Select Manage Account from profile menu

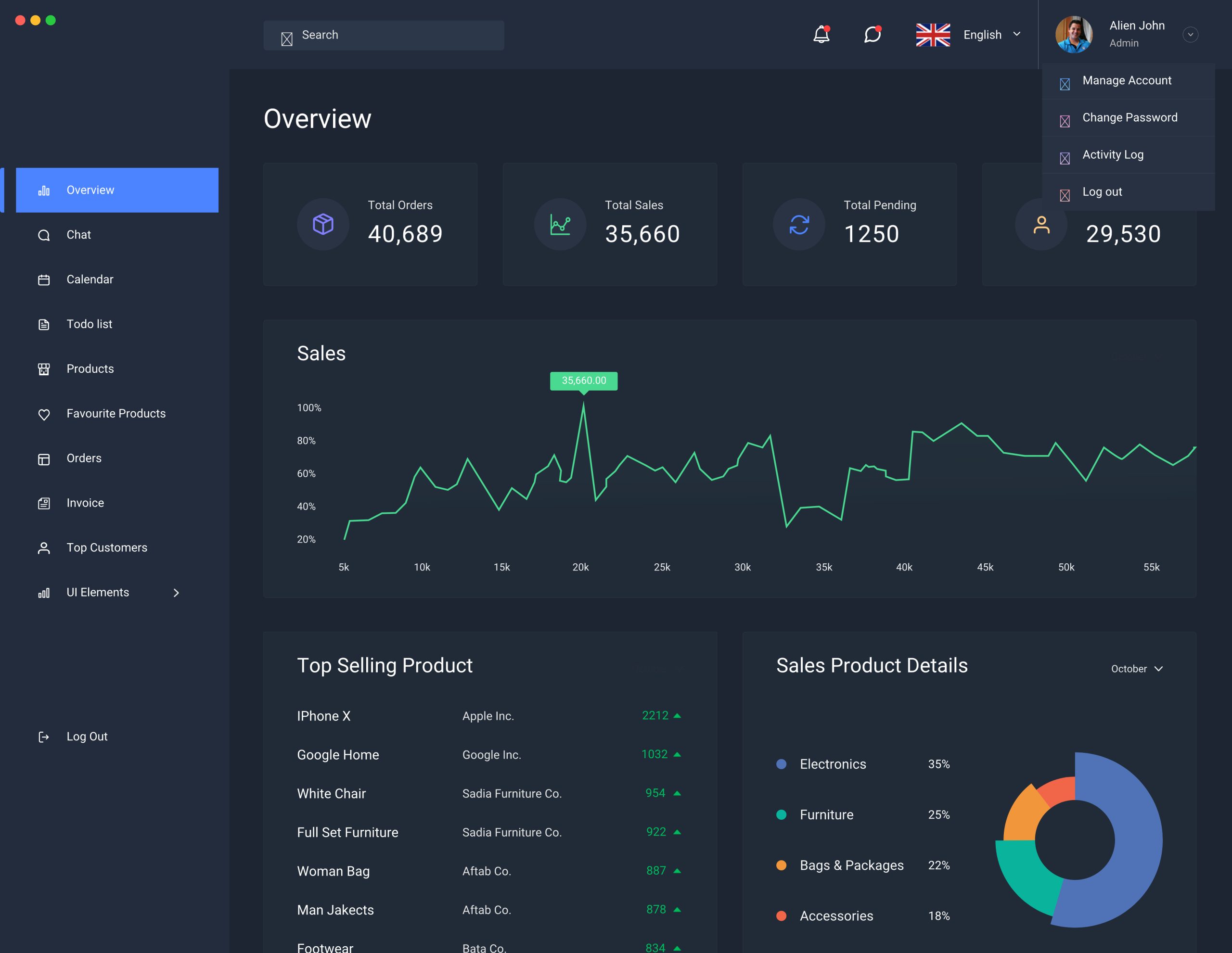pos(1128,81)
